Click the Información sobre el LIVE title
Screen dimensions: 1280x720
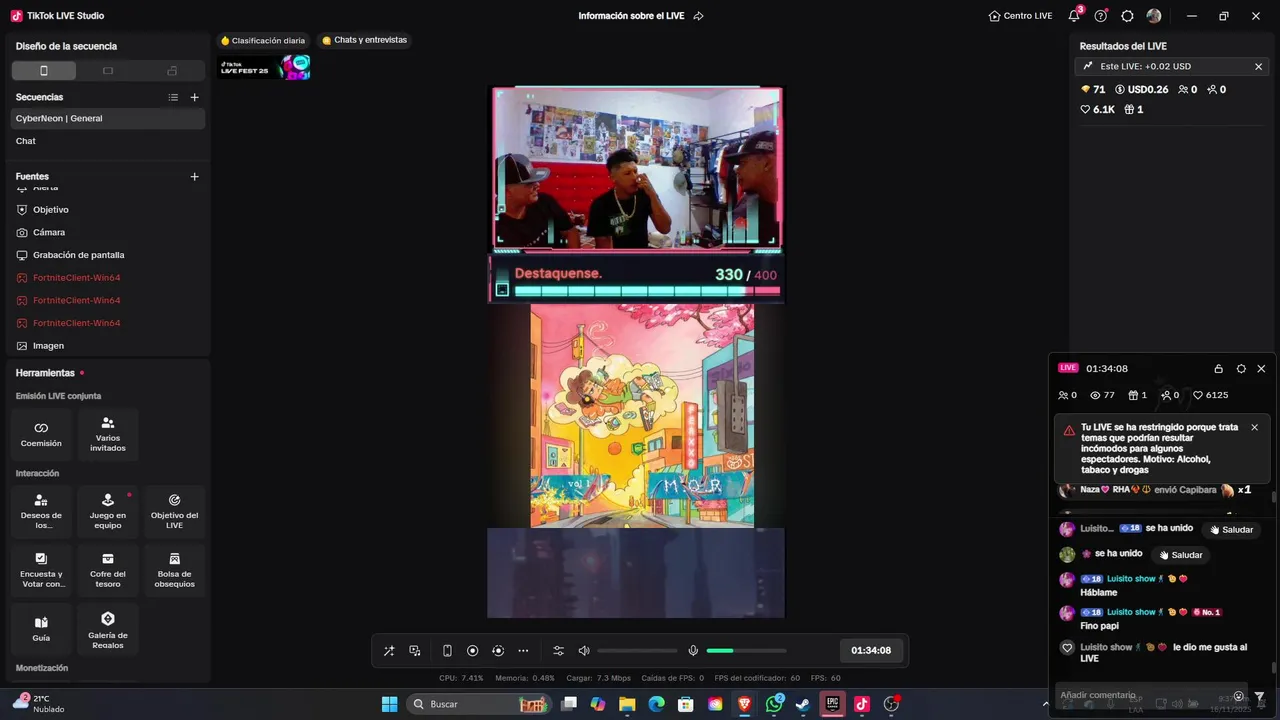(x=633, y=16)
